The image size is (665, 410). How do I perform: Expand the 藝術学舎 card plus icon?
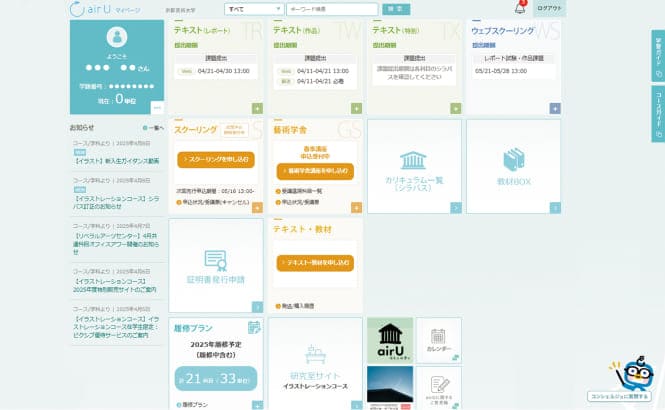[x=357, y=208]
